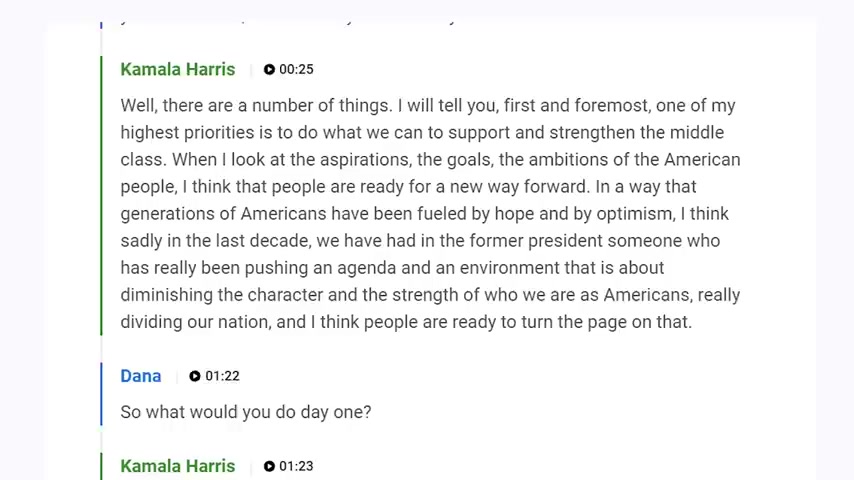Click the line "So what would you do day one?"
Screen dimensions: 854x480
point(246,412)
